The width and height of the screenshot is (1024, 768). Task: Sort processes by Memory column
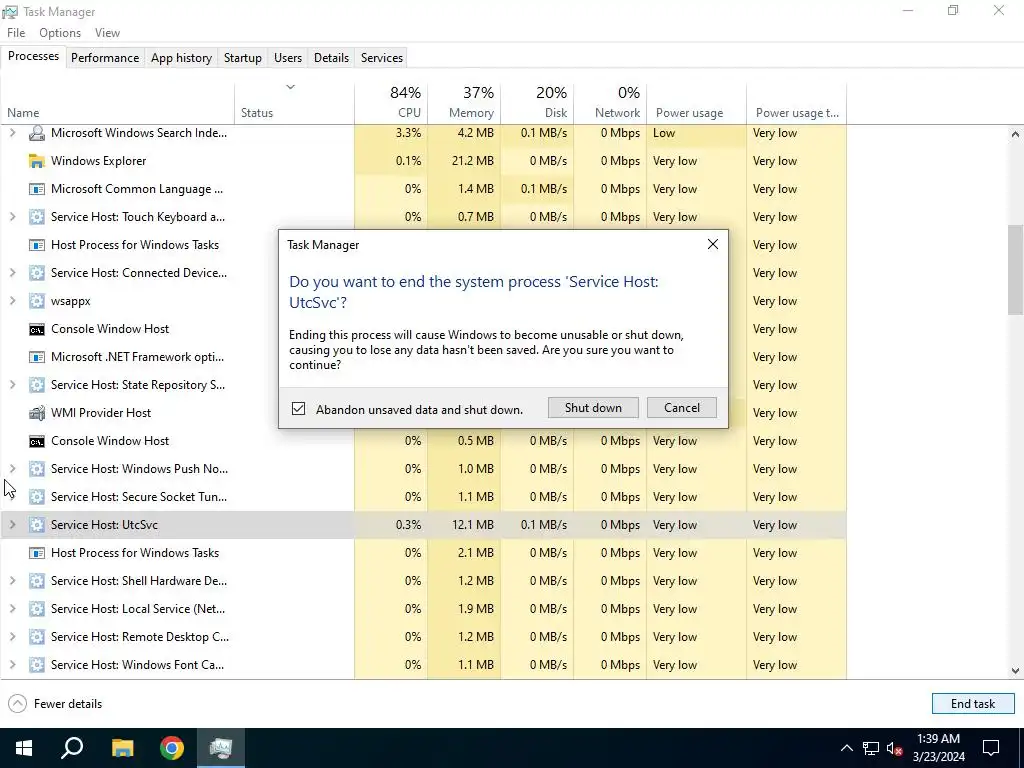464,103
